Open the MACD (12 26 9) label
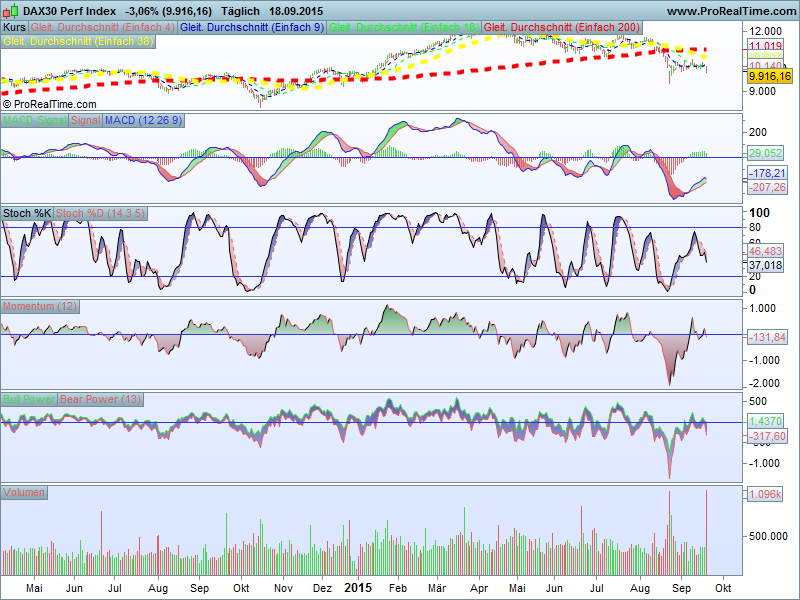Screen dimensions: 800x600 point(143,120)
